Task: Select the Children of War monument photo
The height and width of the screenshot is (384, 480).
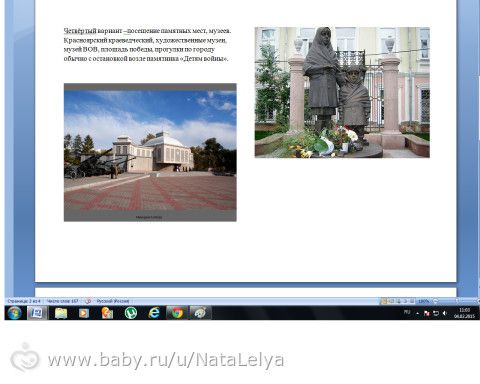Action: pos(342,92)
